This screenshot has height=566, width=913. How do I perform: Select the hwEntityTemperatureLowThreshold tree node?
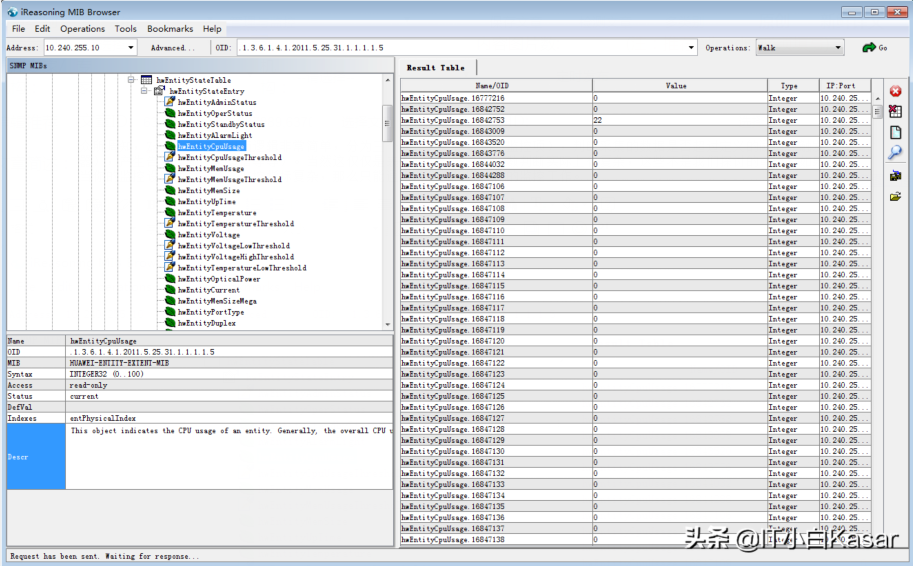point(242,268)
